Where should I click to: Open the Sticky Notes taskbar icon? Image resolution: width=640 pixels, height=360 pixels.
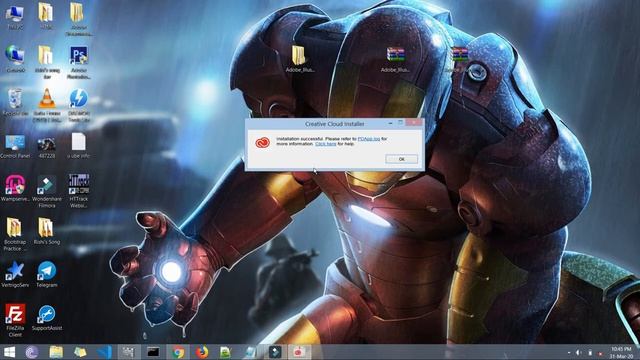click(80, 352)
